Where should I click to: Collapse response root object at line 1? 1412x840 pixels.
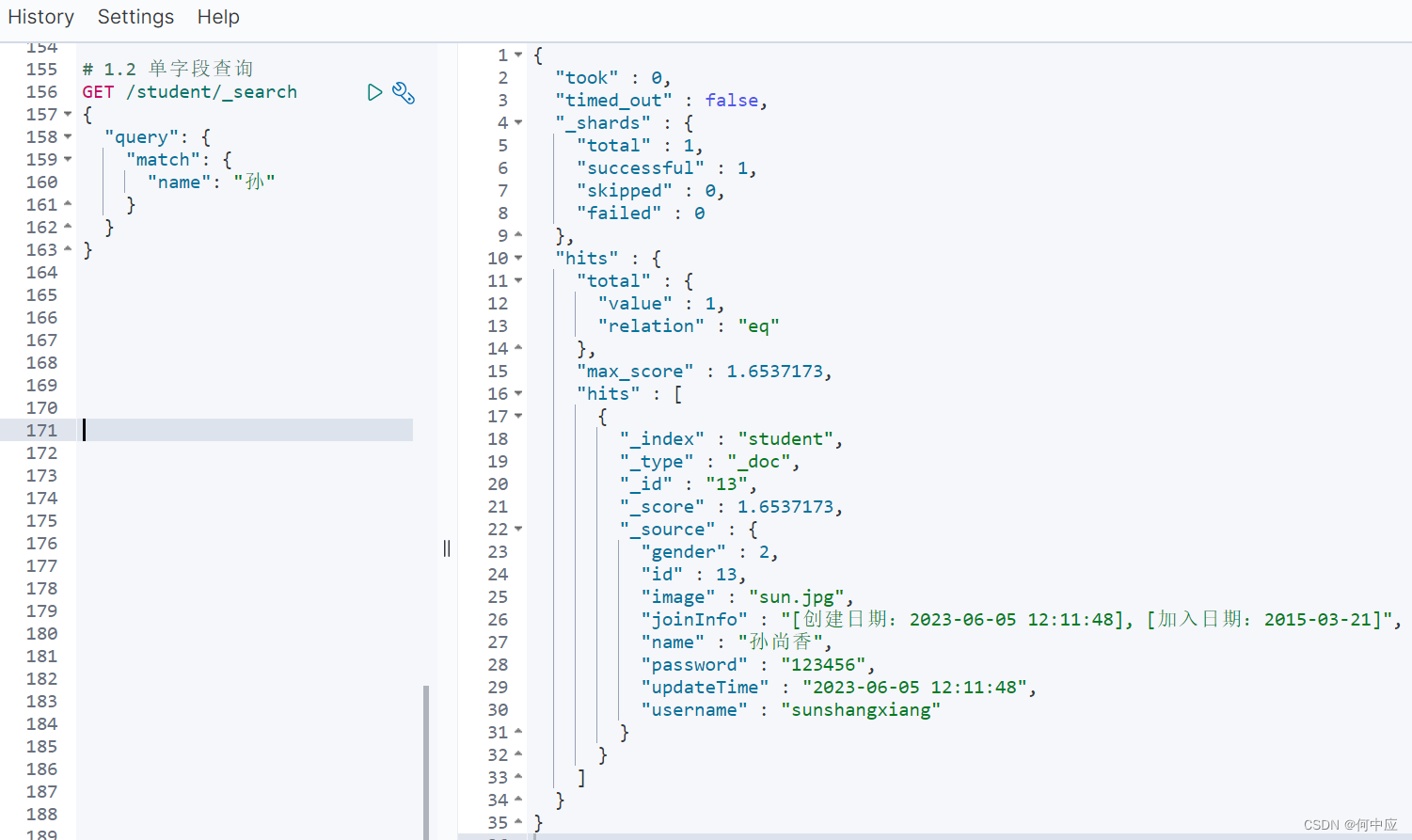tap(518, 55)
